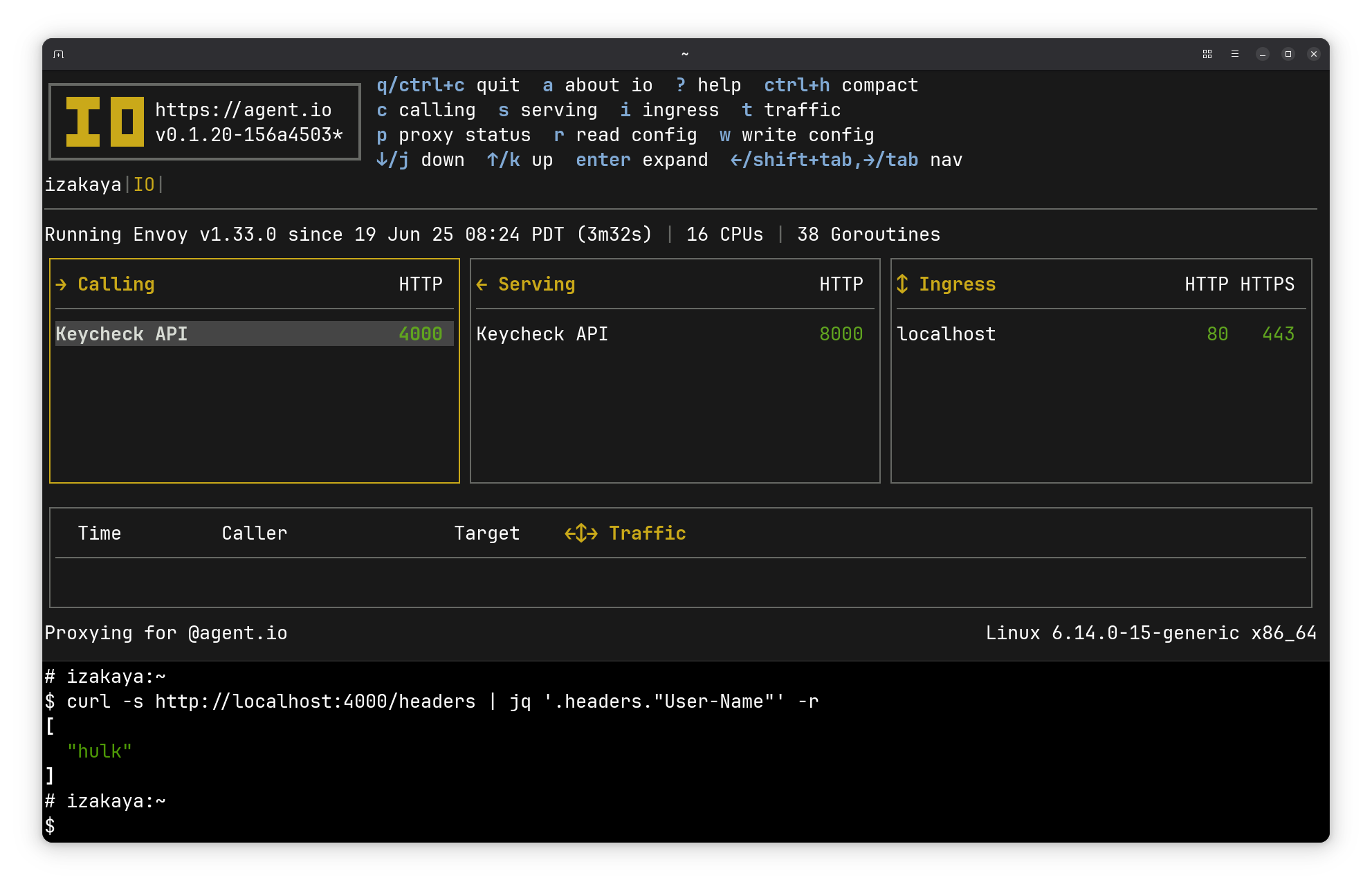Close the terminal window
The height and width of the screenshot is (889, 1372).
pos(1314,54)
